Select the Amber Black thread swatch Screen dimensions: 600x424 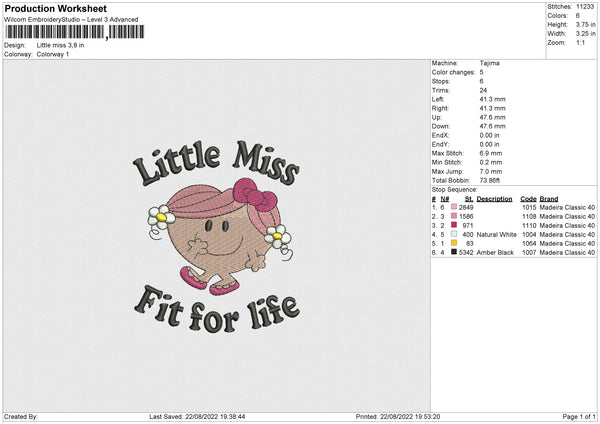(x=454, y=252)
